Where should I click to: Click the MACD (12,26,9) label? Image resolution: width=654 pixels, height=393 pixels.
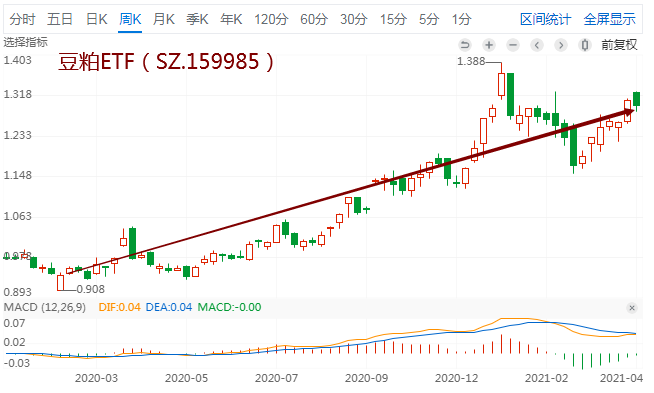45,307
